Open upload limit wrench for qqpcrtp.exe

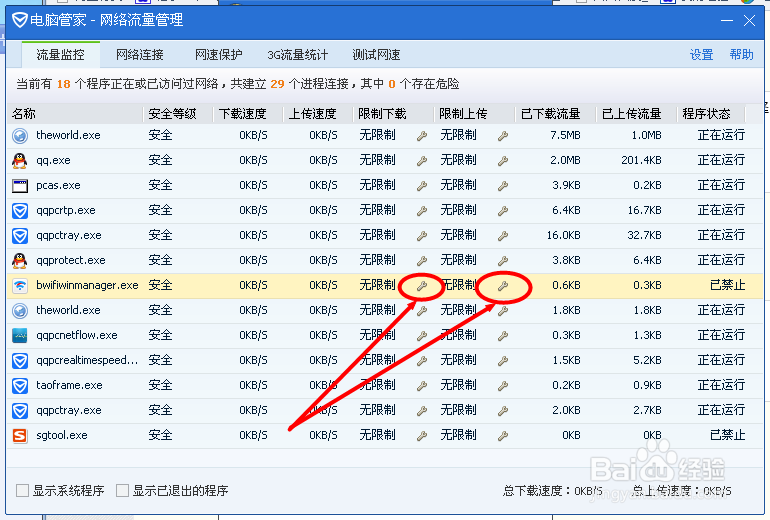(x=503, y=211)
